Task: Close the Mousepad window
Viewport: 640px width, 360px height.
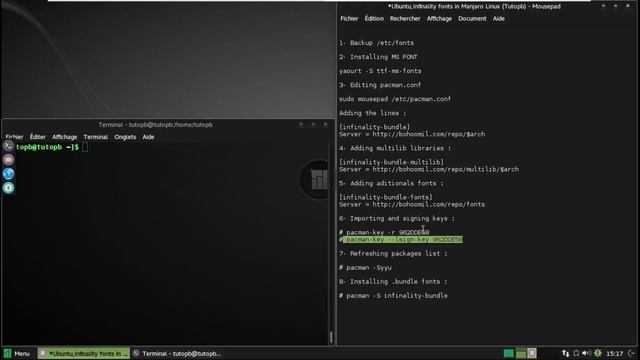Action: point(628,6)
